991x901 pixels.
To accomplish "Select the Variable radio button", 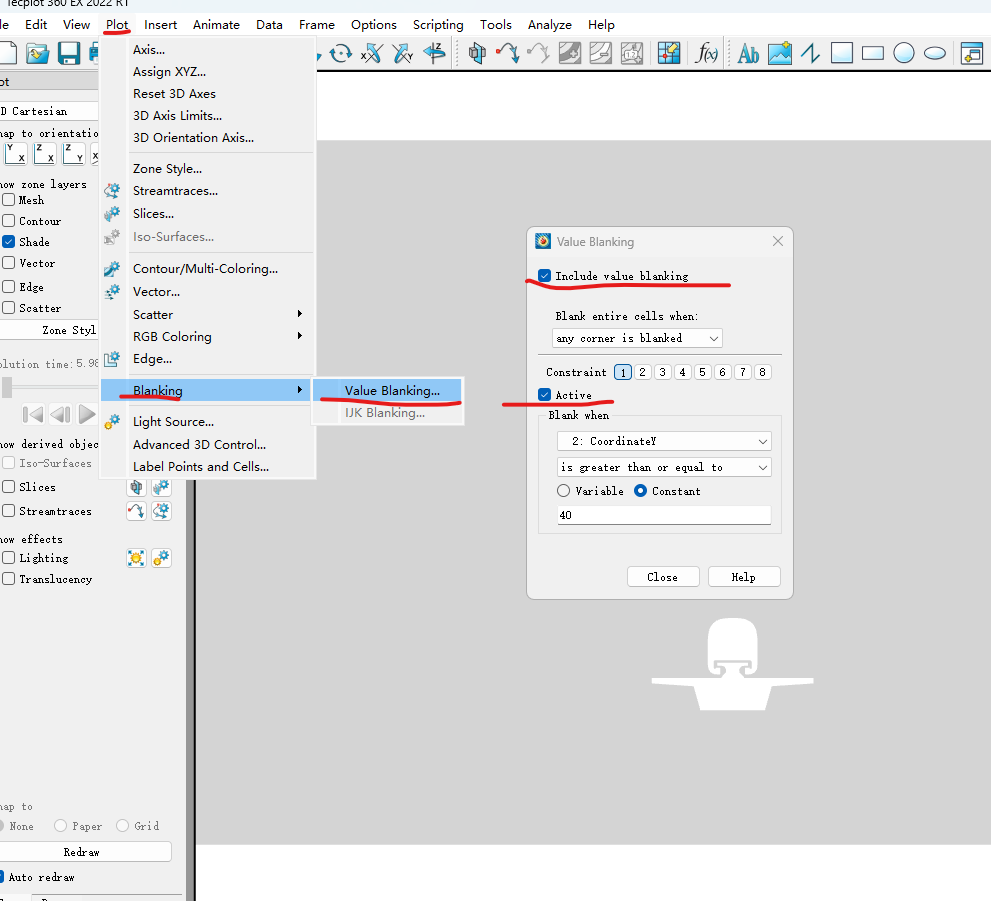I will coord(564,491).
